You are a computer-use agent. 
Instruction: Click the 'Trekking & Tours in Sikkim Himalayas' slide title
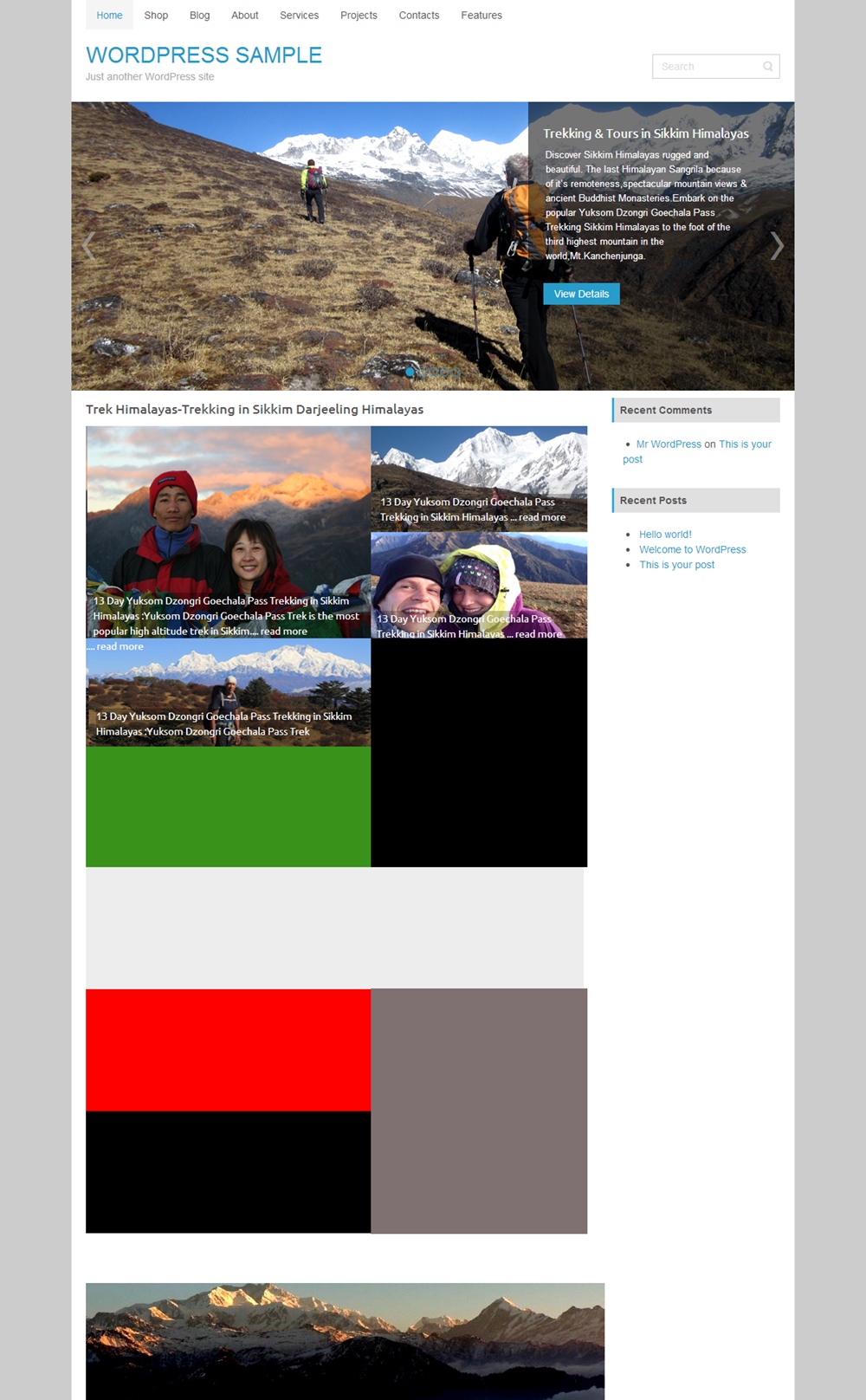point(646,133)
